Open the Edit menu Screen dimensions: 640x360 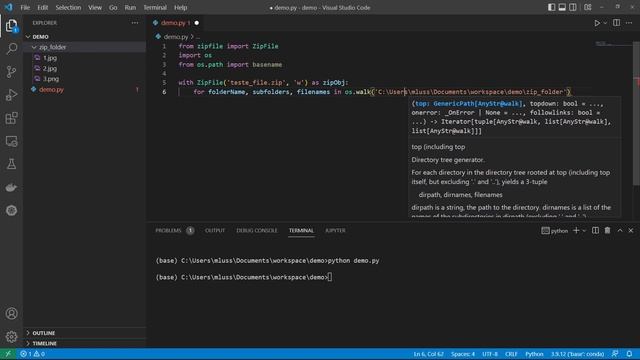(x=42, y=7)
